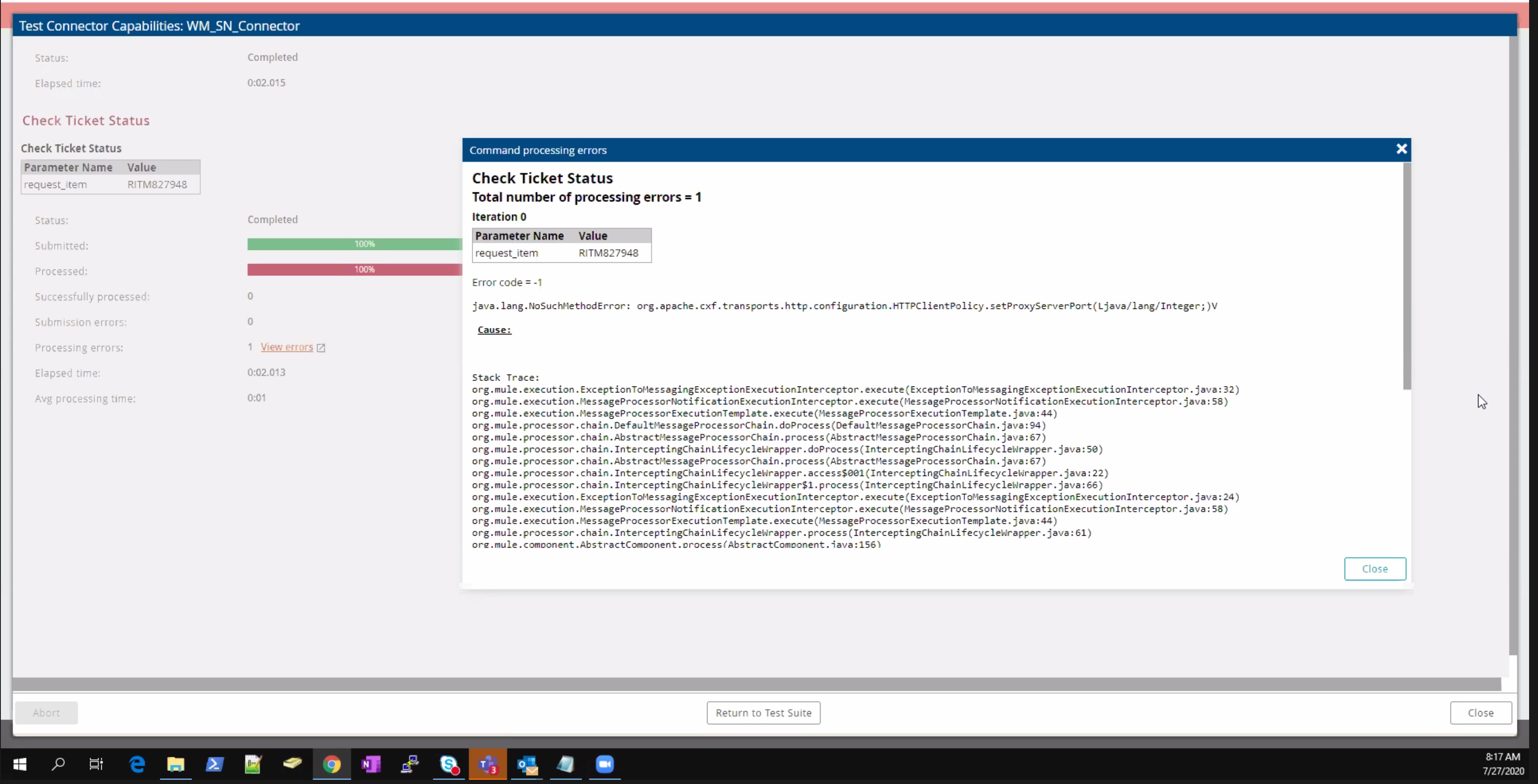The image size is (1538, 784).
Task: Open Microsoft Edge from the taskbar
Action: (x=136, y=765)
